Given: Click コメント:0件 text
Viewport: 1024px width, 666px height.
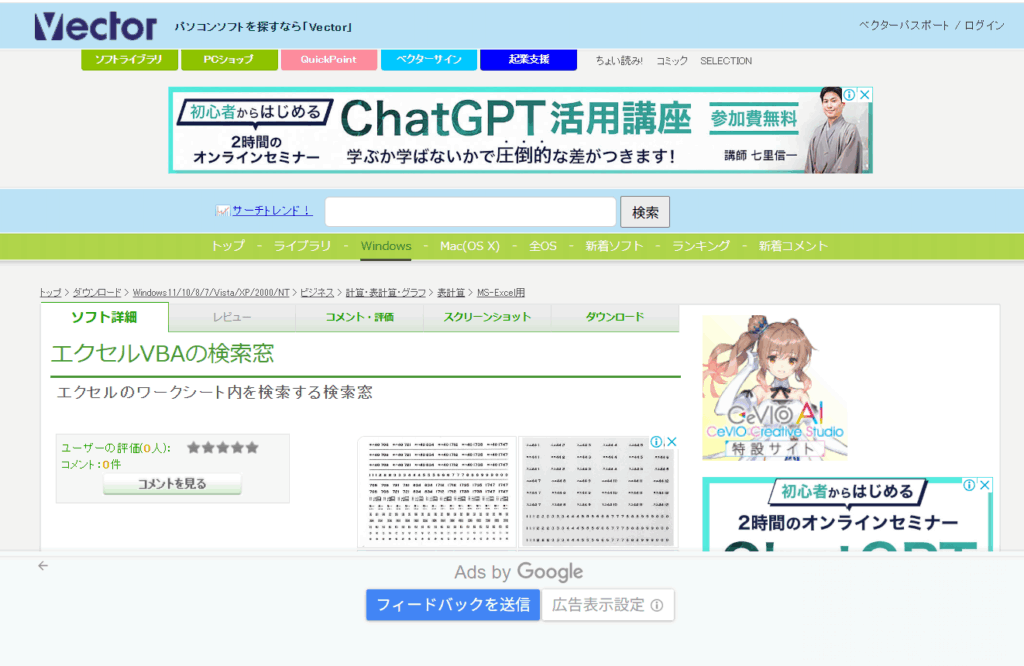Looking at the screenshot, I should [91, 464].
